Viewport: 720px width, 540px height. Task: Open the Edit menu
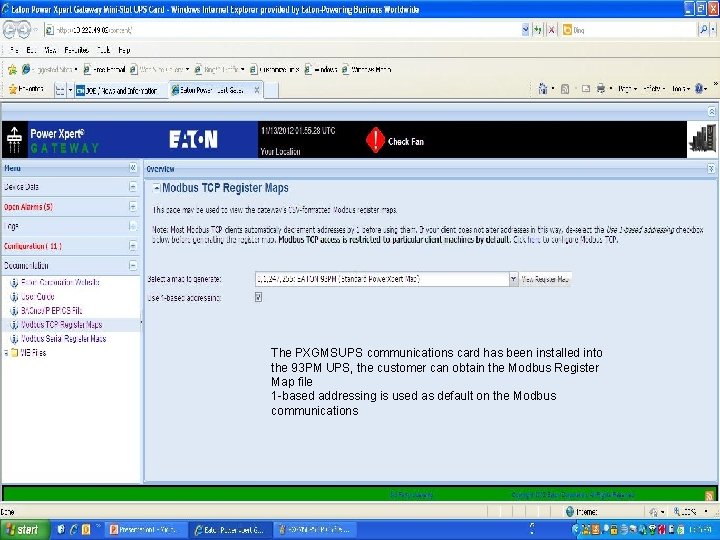(x=31, y=50)
